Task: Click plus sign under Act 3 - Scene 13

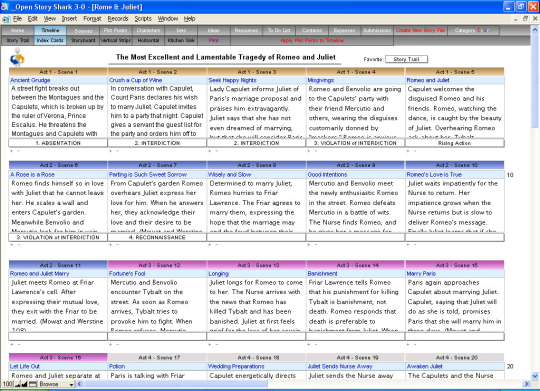Action: 209,344
